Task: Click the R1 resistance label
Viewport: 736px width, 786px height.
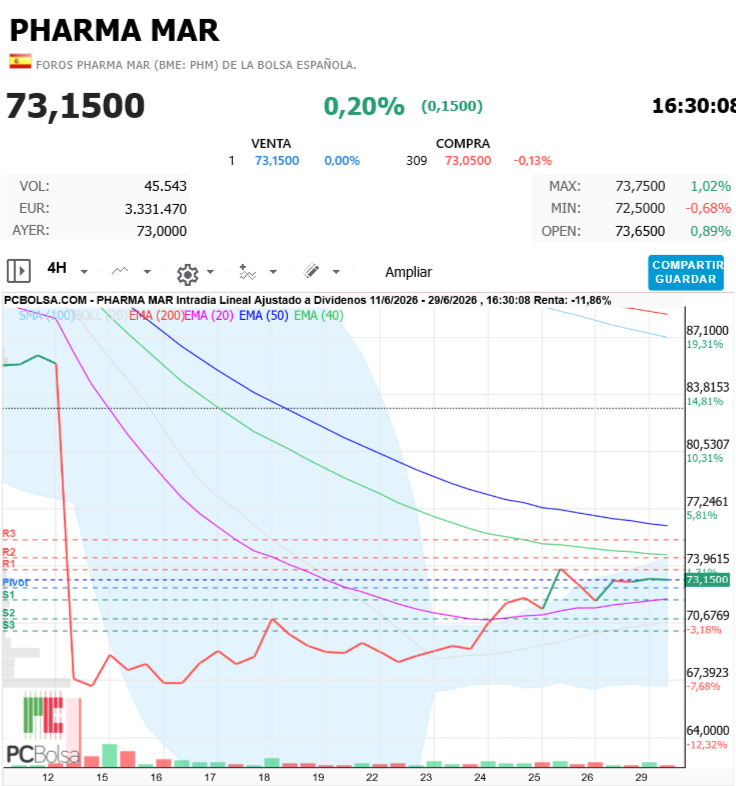Action: point(9,564)
